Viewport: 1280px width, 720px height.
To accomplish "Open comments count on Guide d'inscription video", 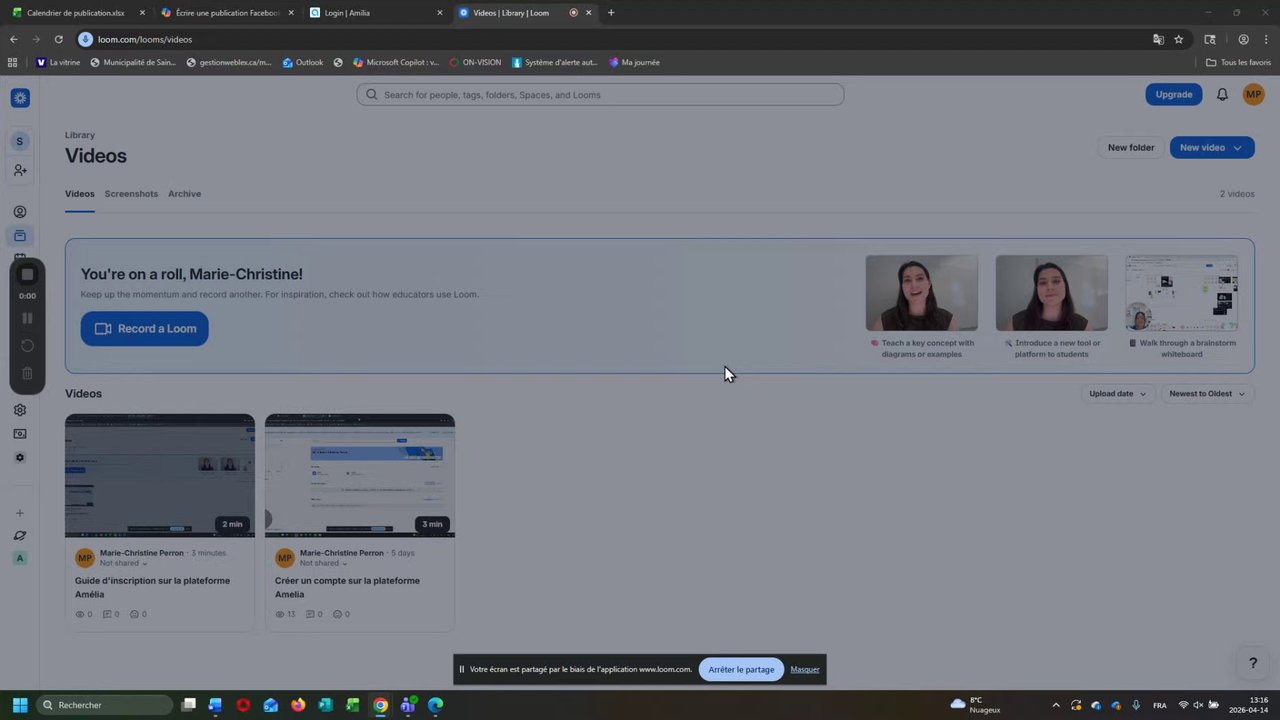I will pos(111,614).
